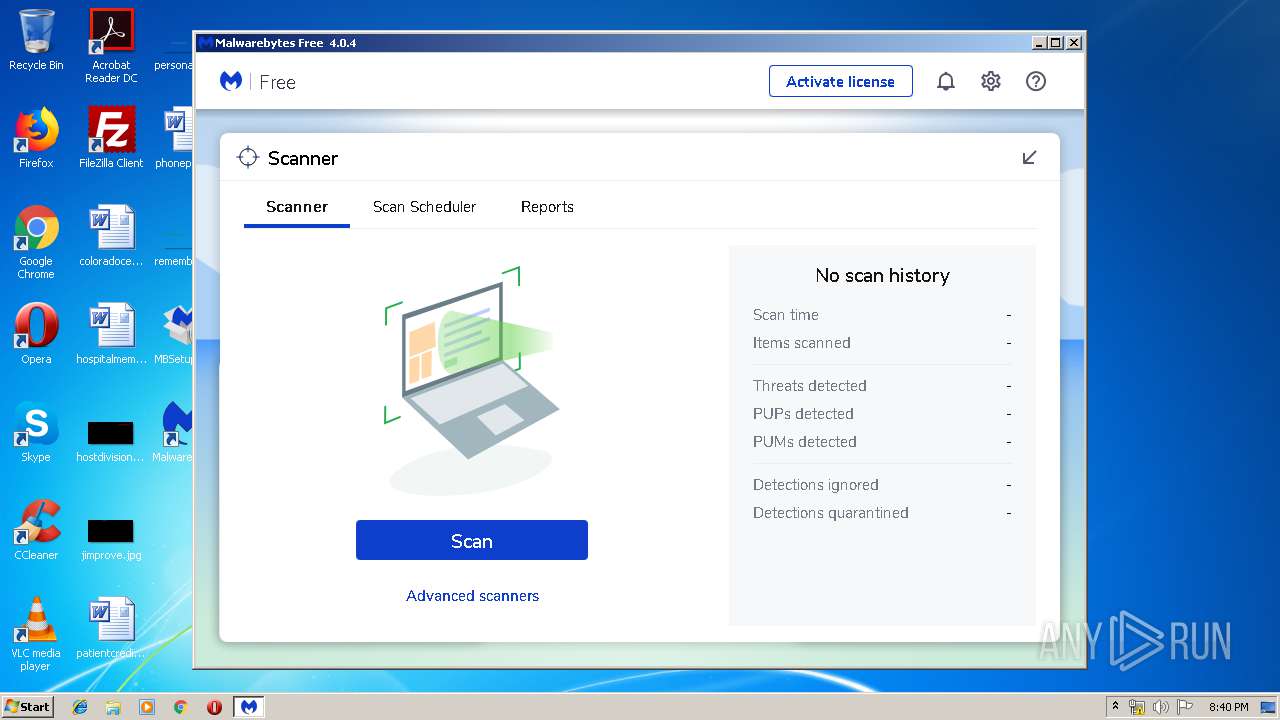Open the Opera desktop shortcut
Image resolution: width=1280 pixels, height=720 pixels.
(36, 334)
